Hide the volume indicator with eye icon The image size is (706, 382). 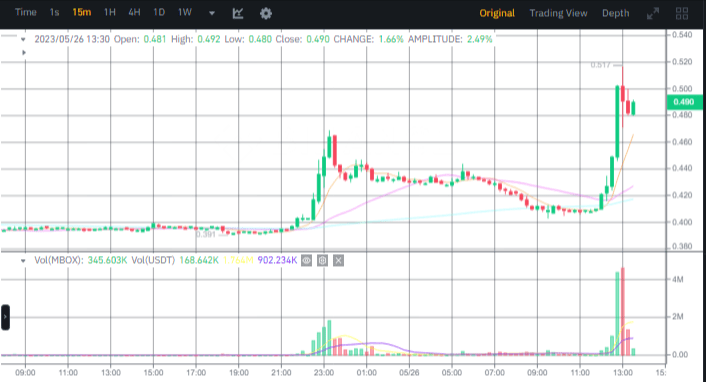click(x=306, y=260)
